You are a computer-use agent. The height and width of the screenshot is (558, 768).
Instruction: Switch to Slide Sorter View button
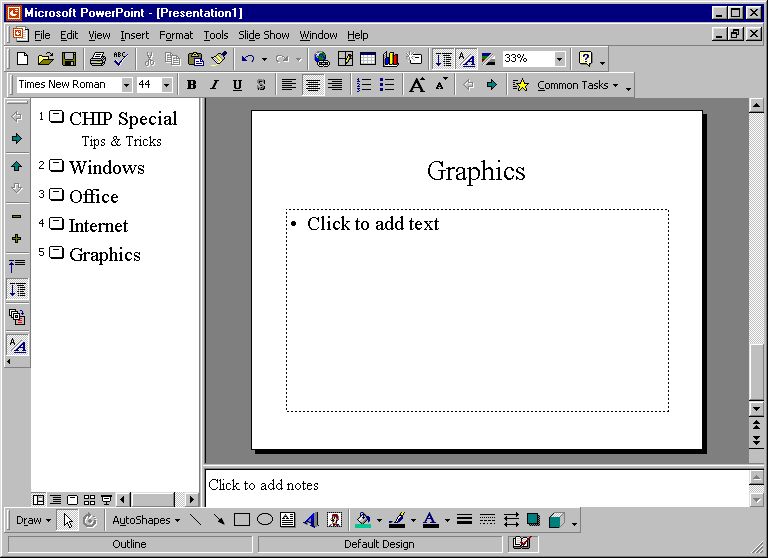pyautogui.click(x=89, y=500)
